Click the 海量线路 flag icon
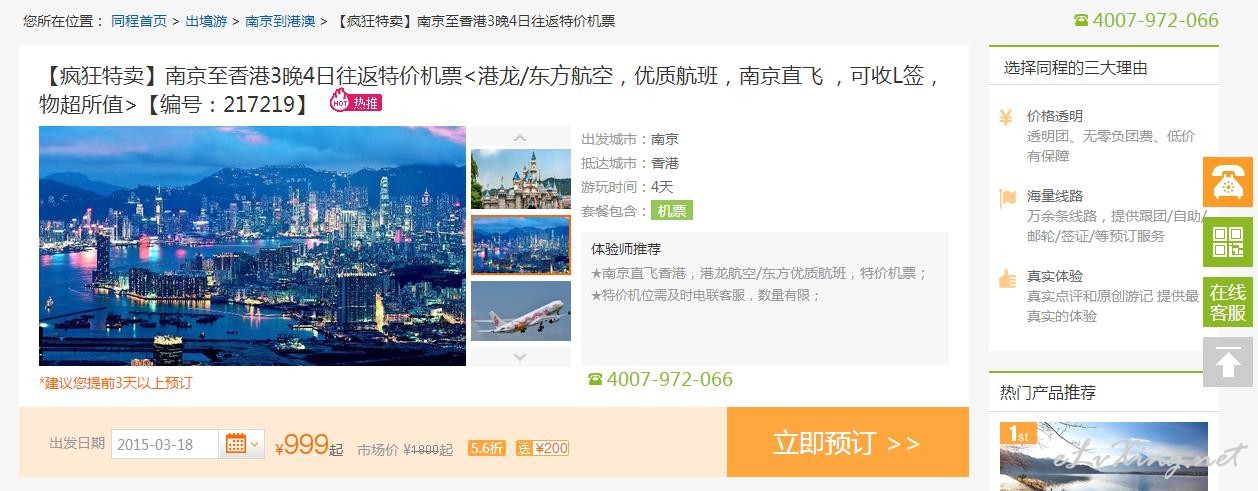Image resolution: width=1258 pixels, height=491 pixels. tap(1006, 197)
